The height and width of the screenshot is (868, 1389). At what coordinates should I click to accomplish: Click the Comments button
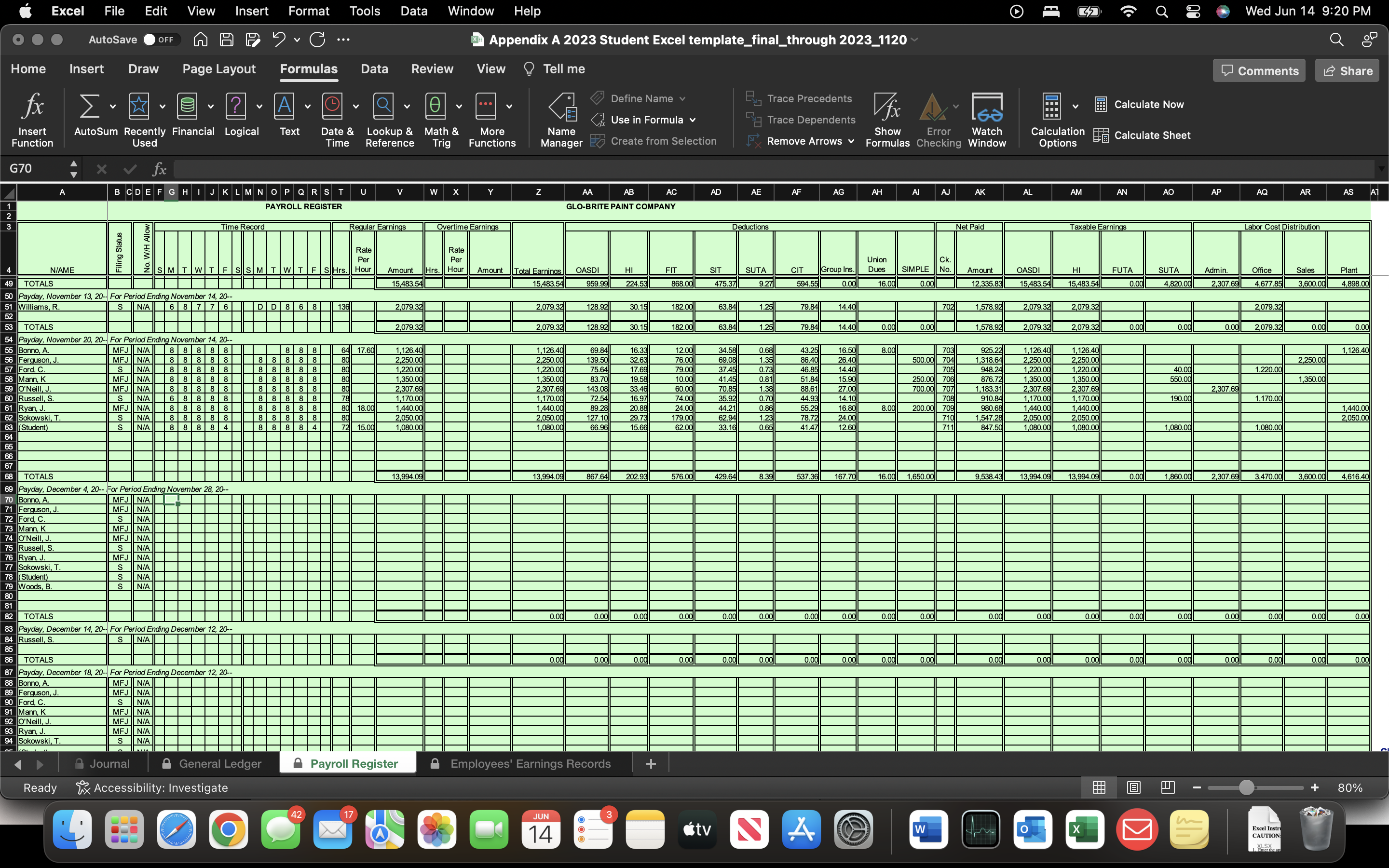coord(1259,70)
